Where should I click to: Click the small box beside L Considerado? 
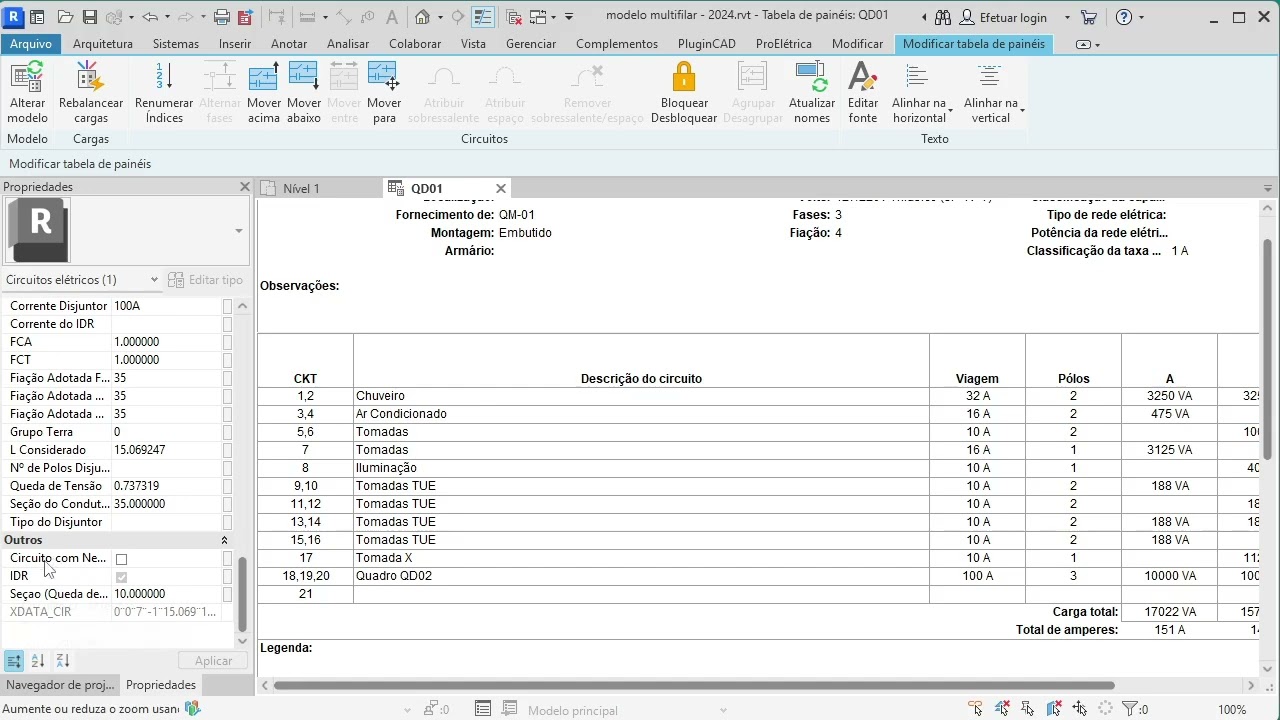227,450
